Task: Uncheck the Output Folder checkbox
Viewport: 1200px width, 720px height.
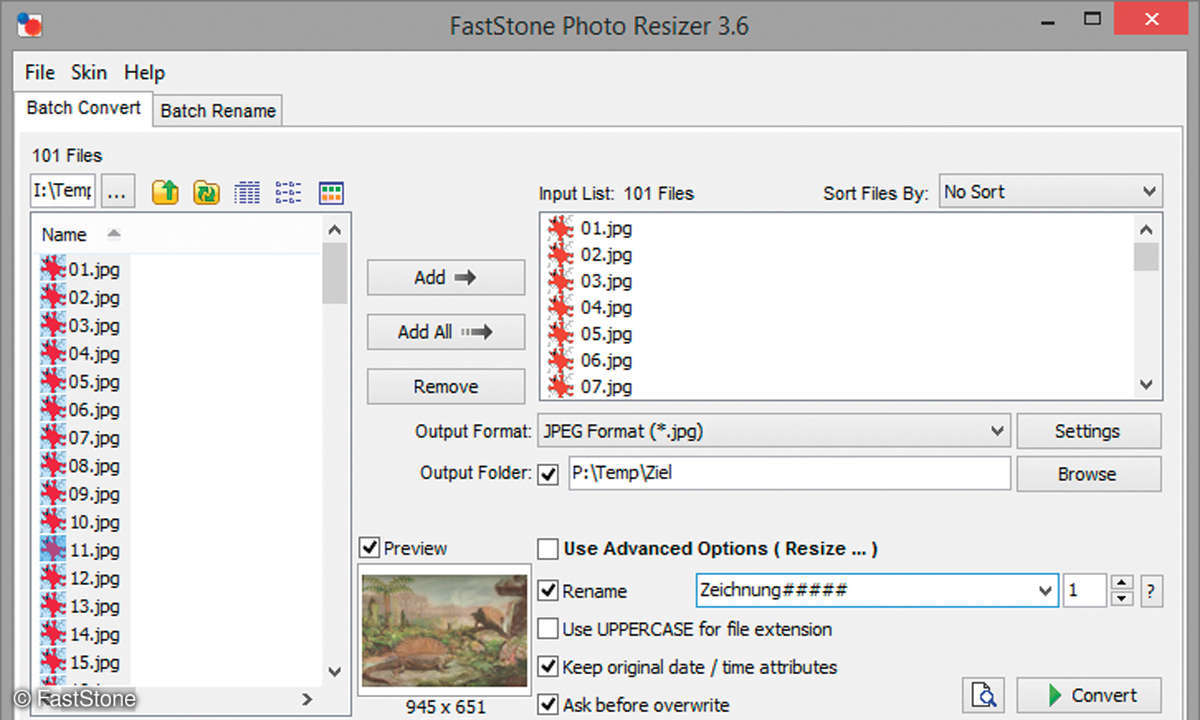Action: tap(548, 474)
